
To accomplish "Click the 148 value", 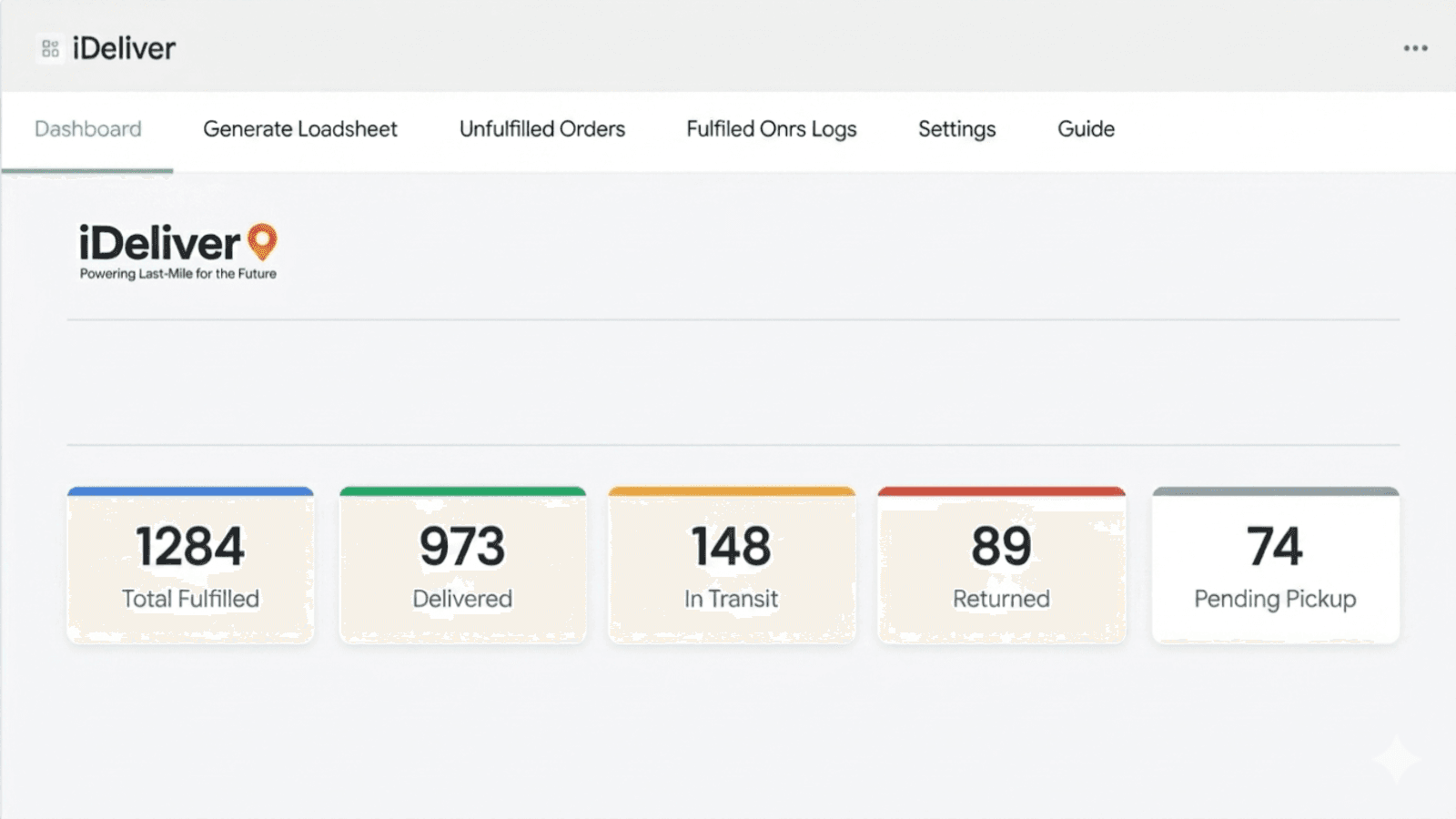I will [732, 546].
